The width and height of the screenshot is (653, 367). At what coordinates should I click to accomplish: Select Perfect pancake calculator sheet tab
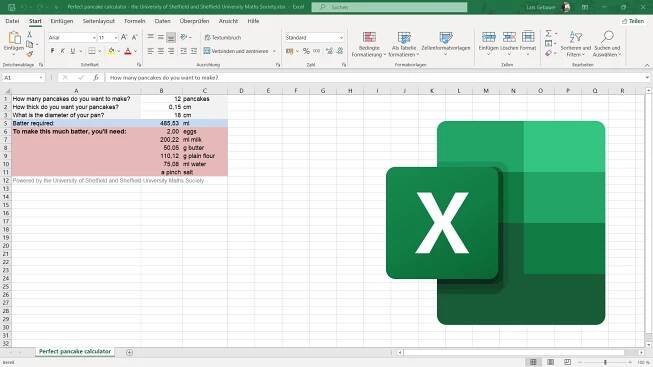(75, 352)
